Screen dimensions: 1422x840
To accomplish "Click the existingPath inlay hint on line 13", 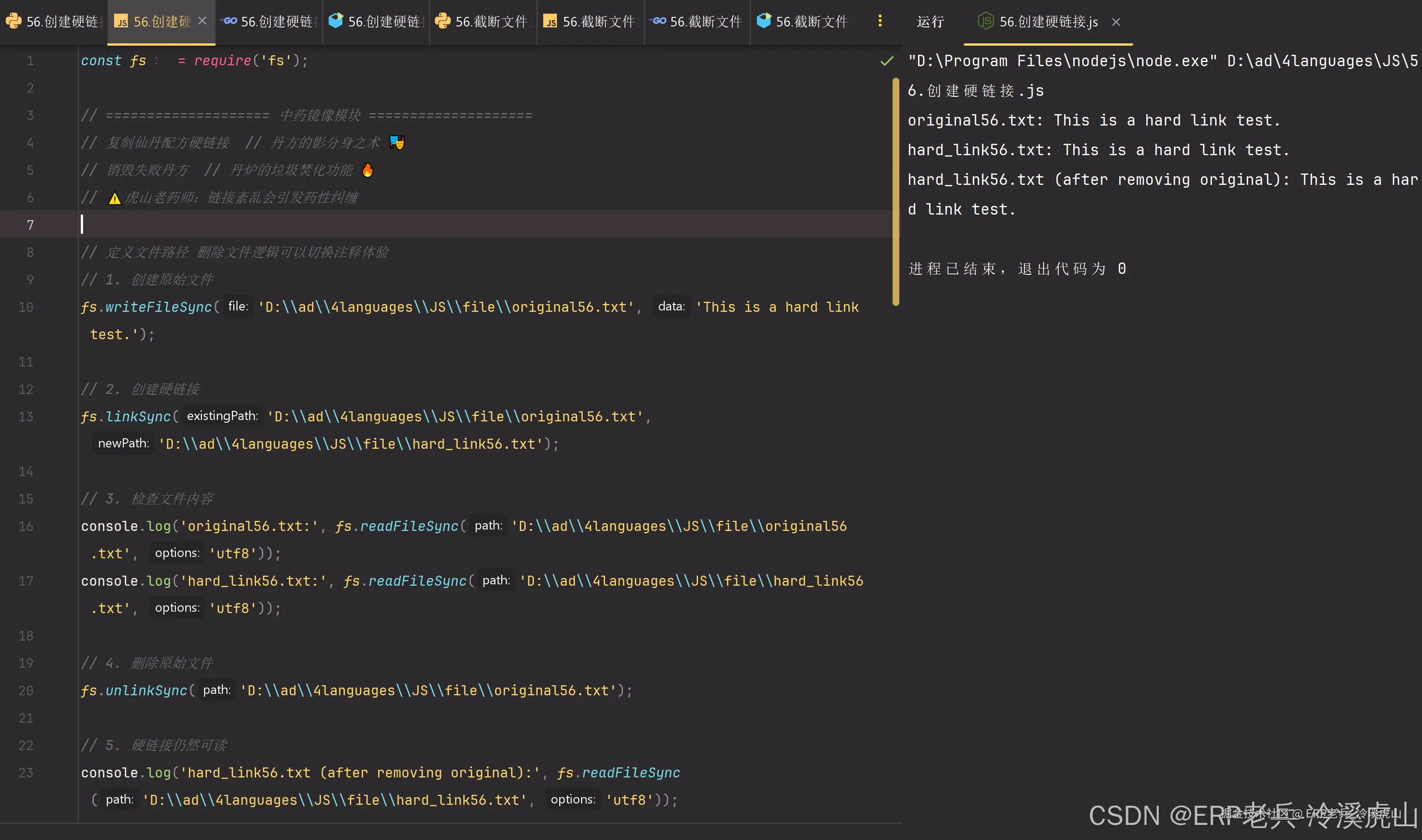I will point(222,416).
